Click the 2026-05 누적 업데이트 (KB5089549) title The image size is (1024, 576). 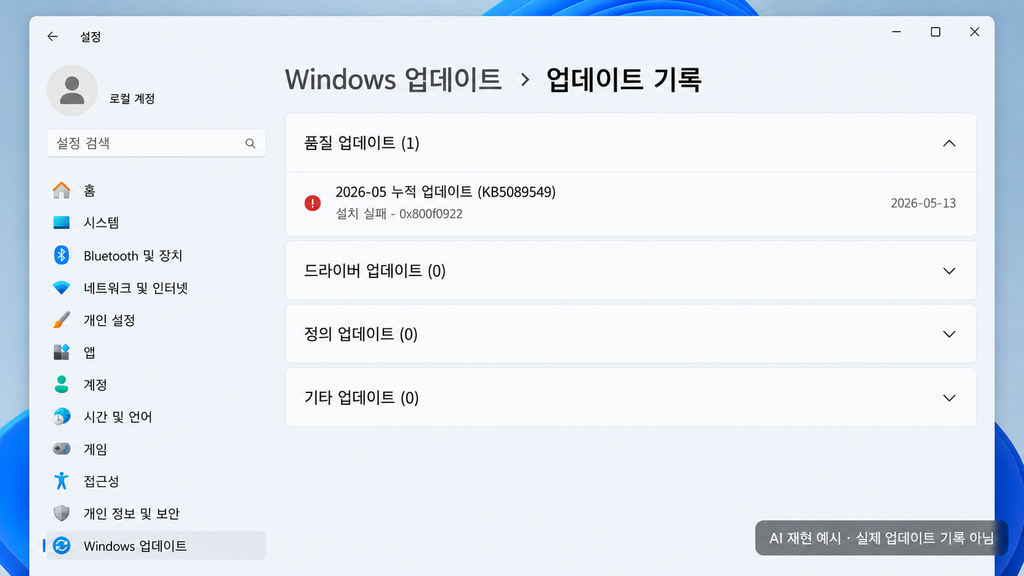[x=445, y=192]
